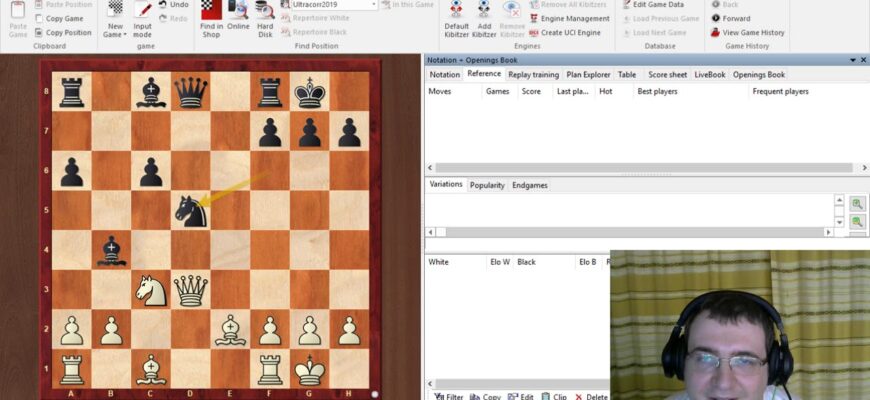Expand the New Game dropdown
This screenshot has width=870, height=400.
(114, 34)
